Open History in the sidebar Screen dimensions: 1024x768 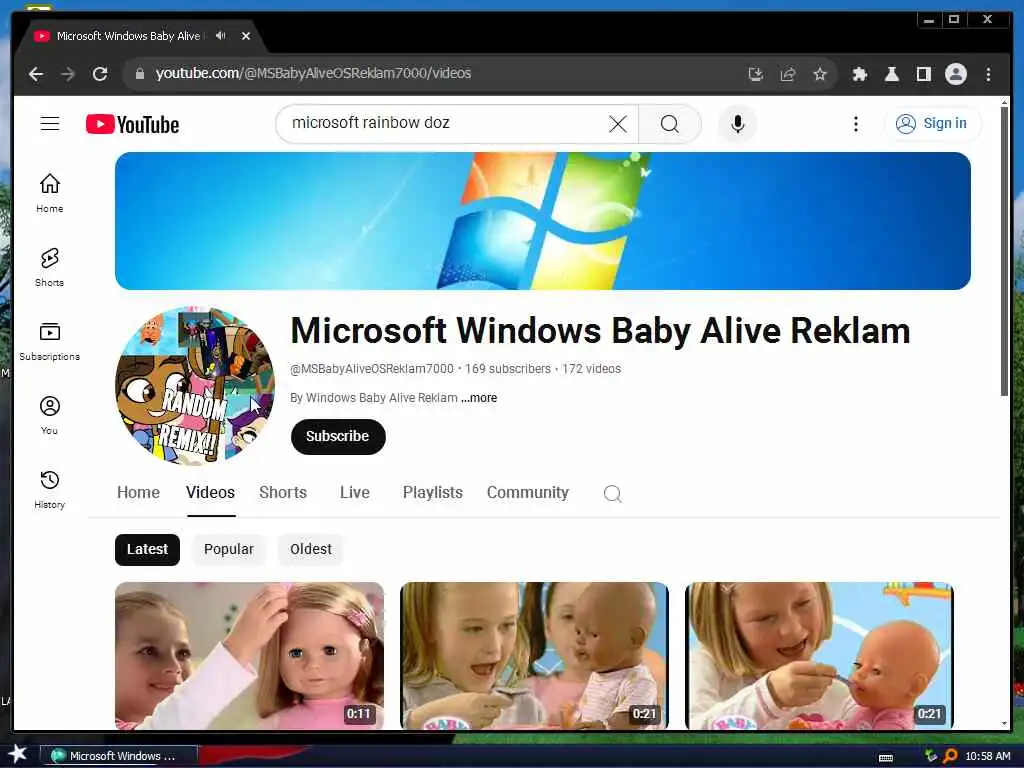coord(50,489)
